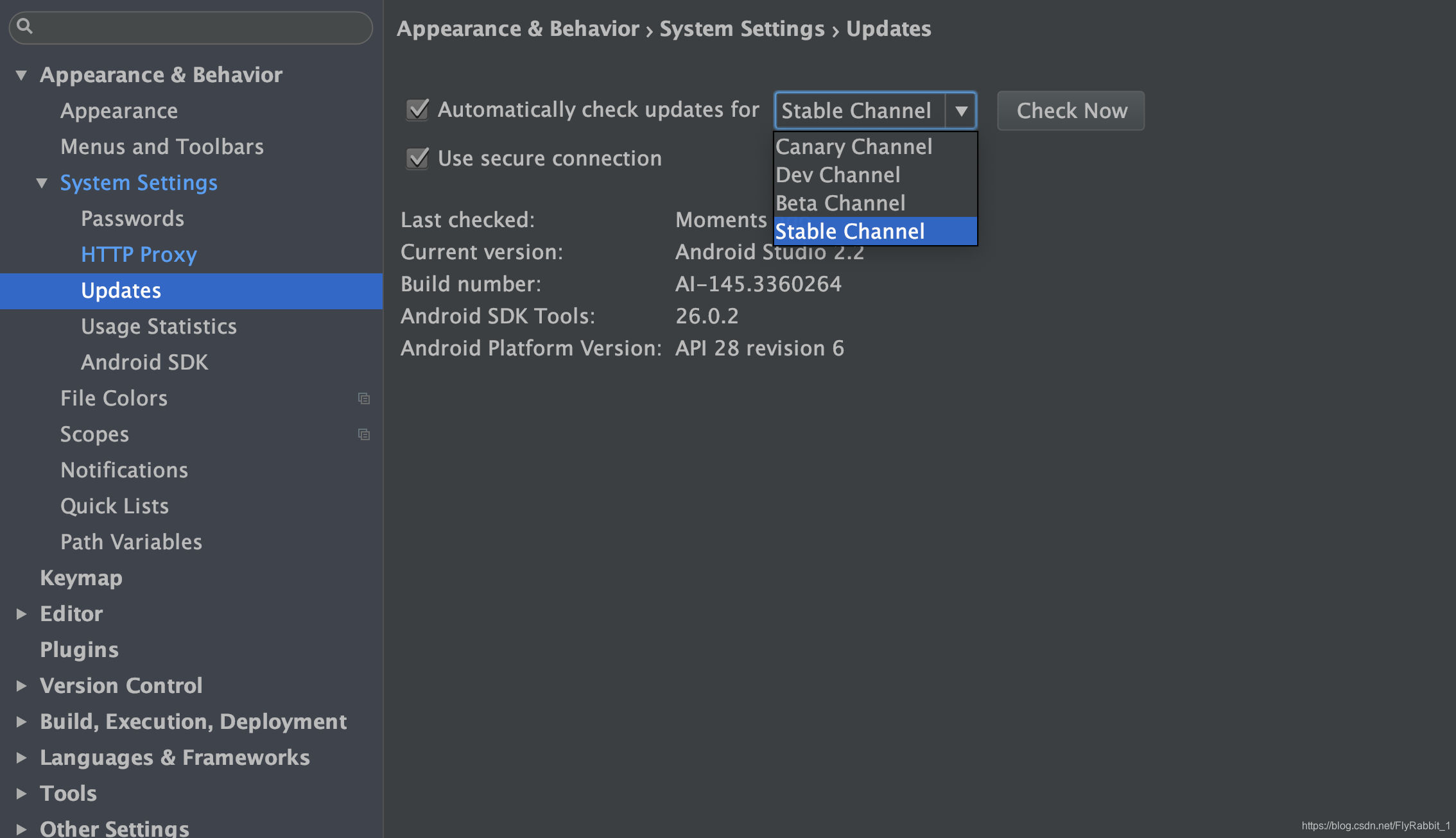The height and width of the screenshot is (838, 1456).
Task: Click the search magnifier icon
Action: pyautogui.click(x=24, y=26)
